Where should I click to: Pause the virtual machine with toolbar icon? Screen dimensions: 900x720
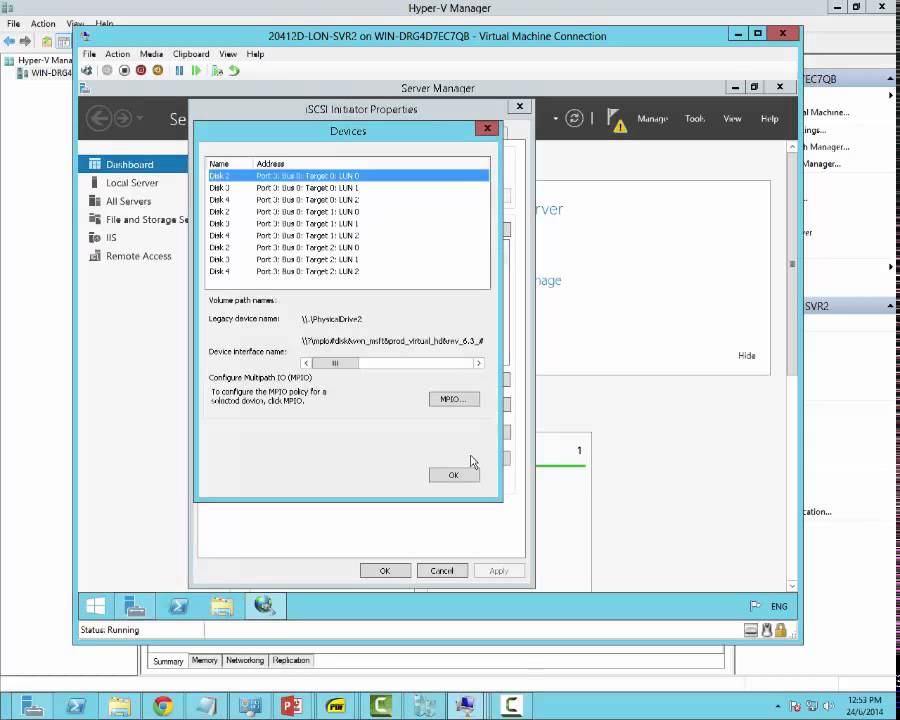pyautogui.click(x=179, y=71)
